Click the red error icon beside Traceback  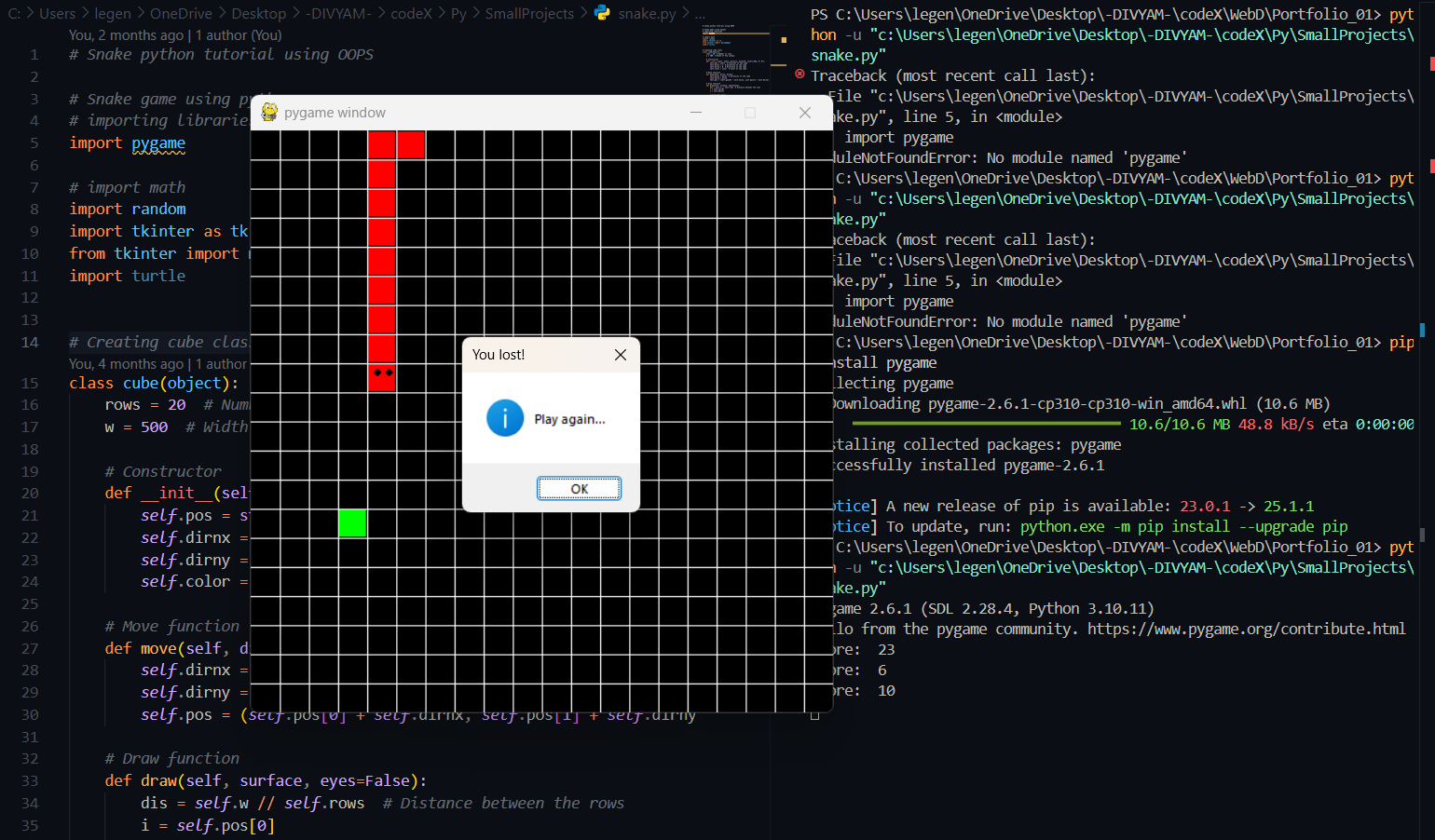(x=799, y=74)
